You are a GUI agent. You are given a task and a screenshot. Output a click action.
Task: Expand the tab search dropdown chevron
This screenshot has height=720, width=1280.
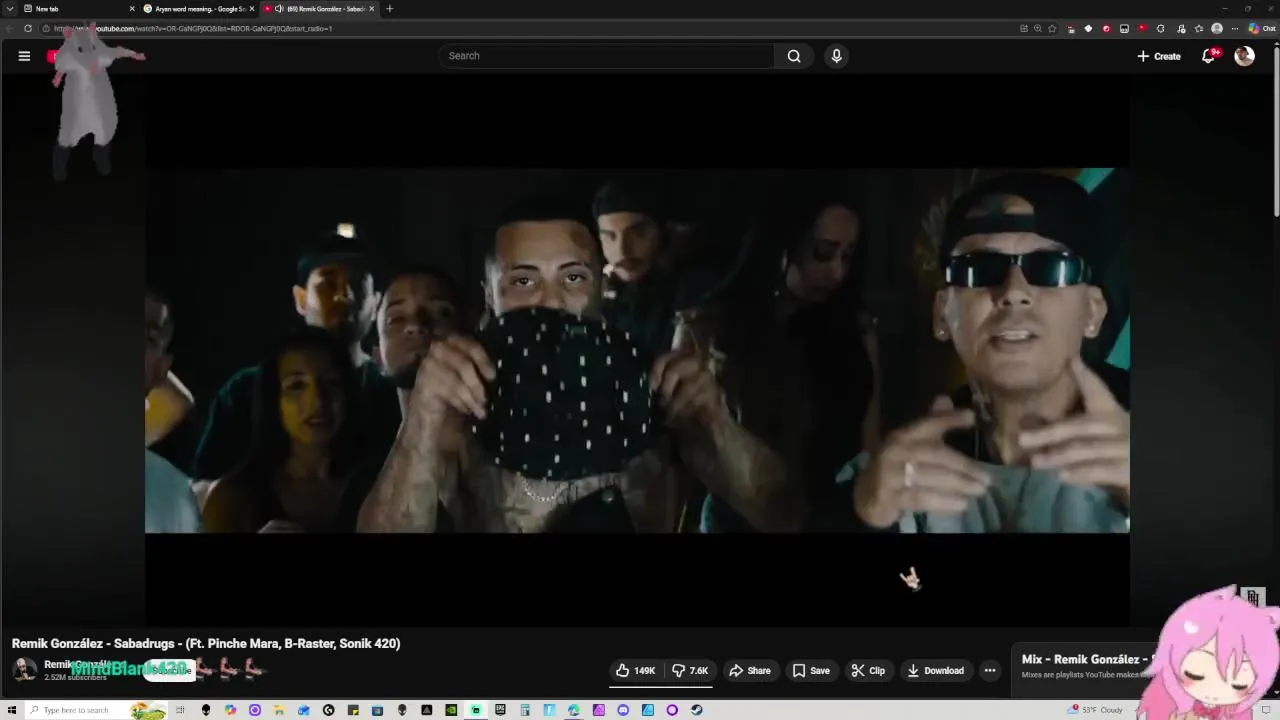click(9, 9)
